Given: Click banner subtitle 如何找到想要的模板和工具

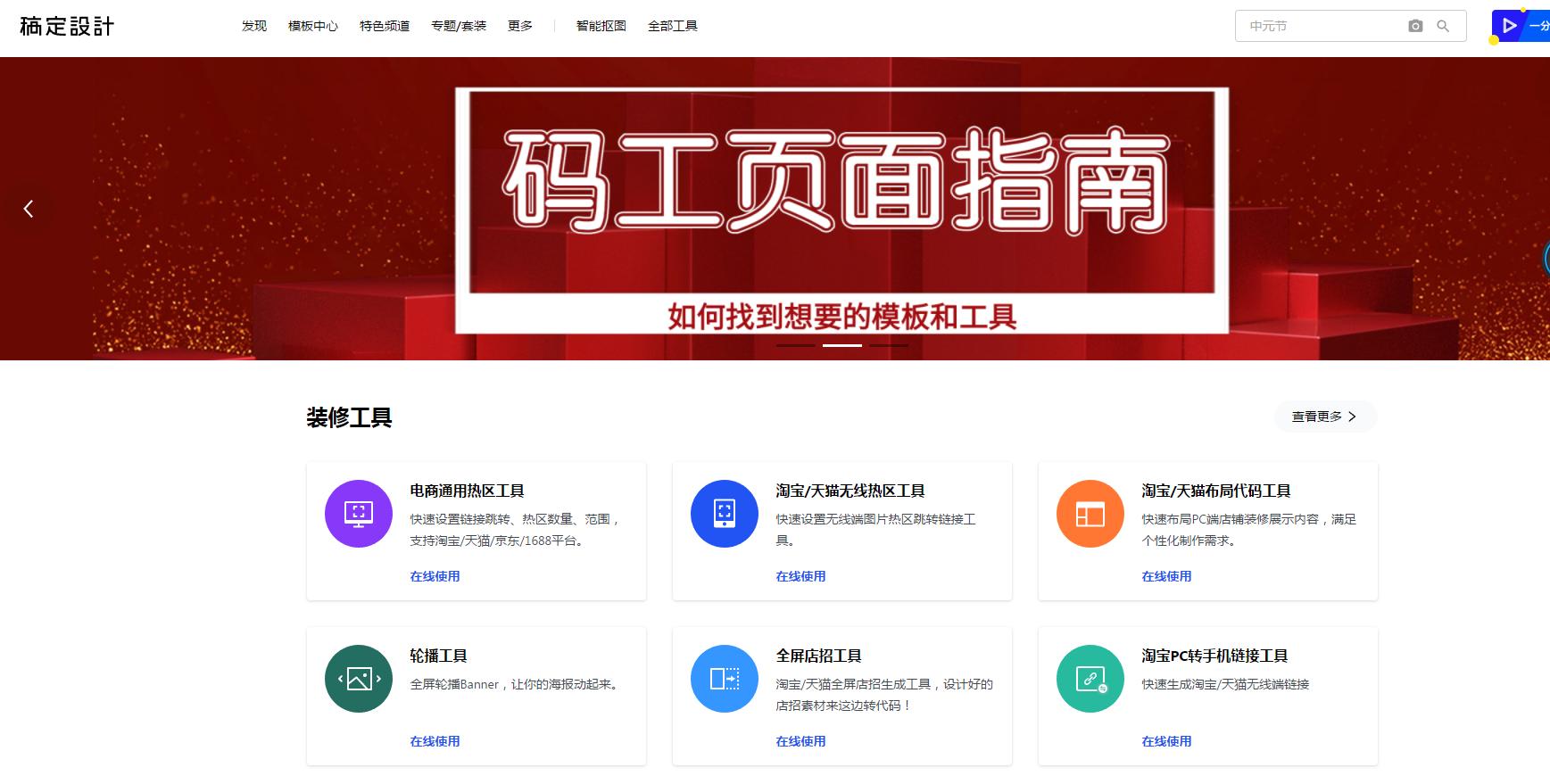Looking at the screenshot, I should point(841,317).
